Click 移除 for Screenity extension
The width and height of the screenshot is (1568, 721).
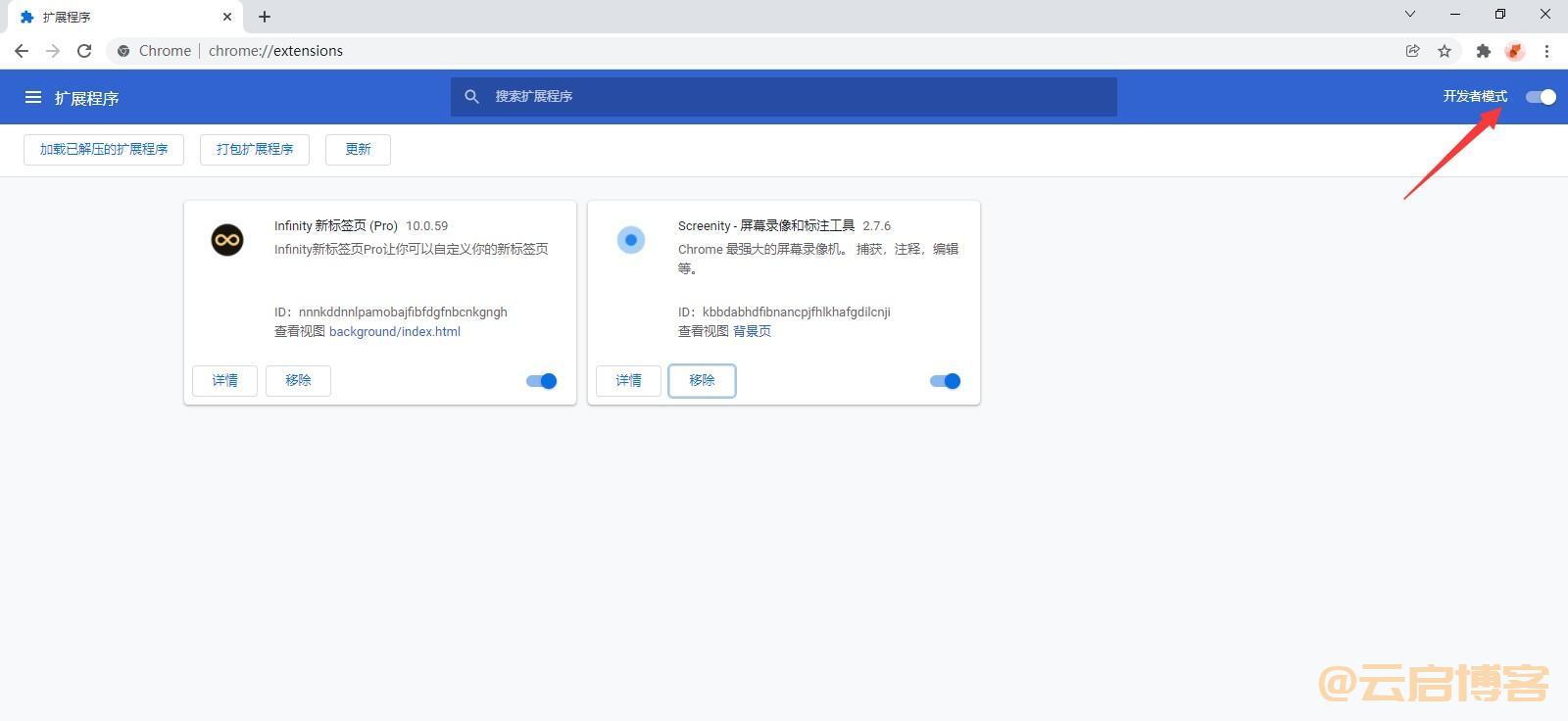click(702, 380)
